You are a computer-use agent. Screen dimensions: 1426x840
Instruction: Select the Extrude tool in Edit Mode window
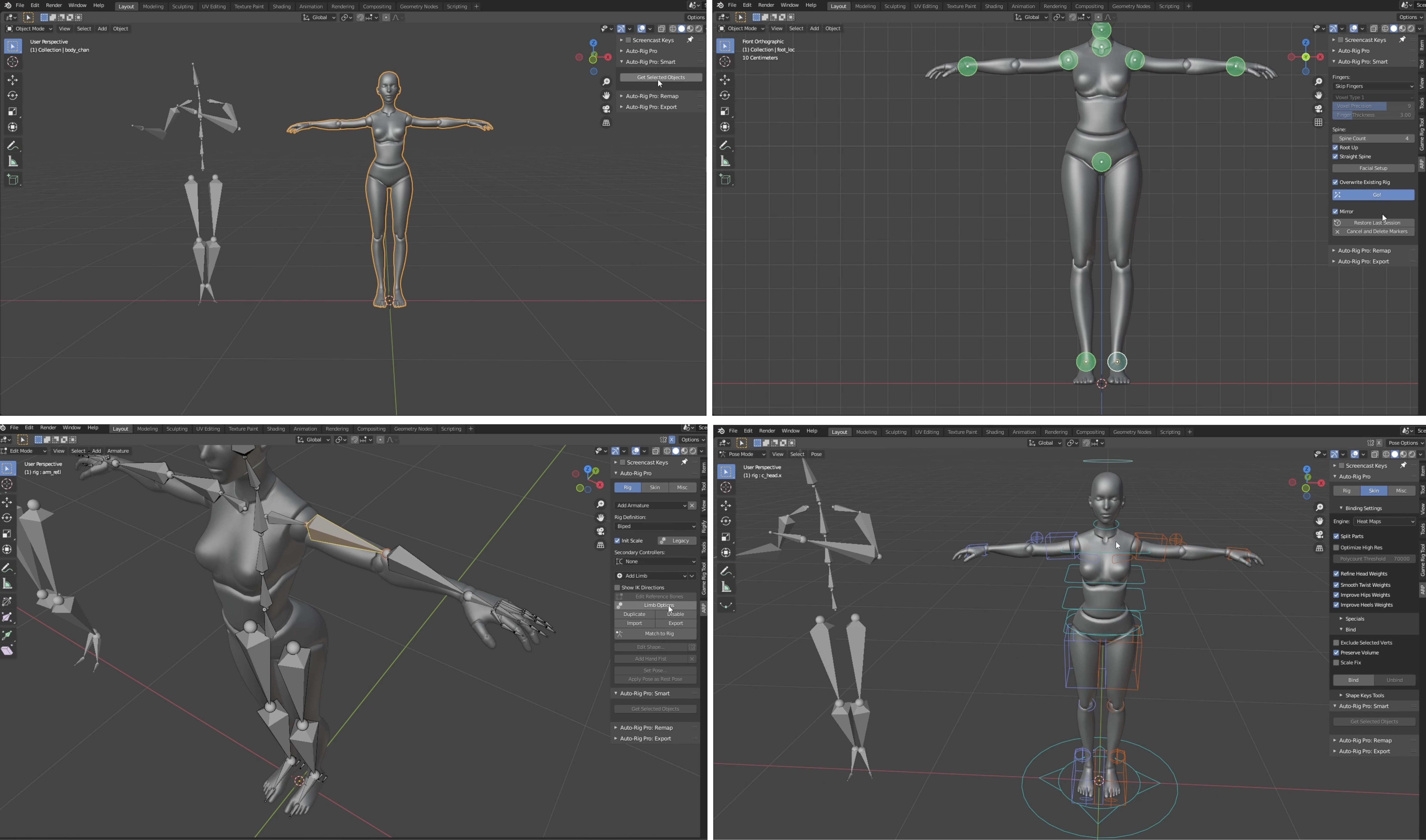tap(7, 635)
